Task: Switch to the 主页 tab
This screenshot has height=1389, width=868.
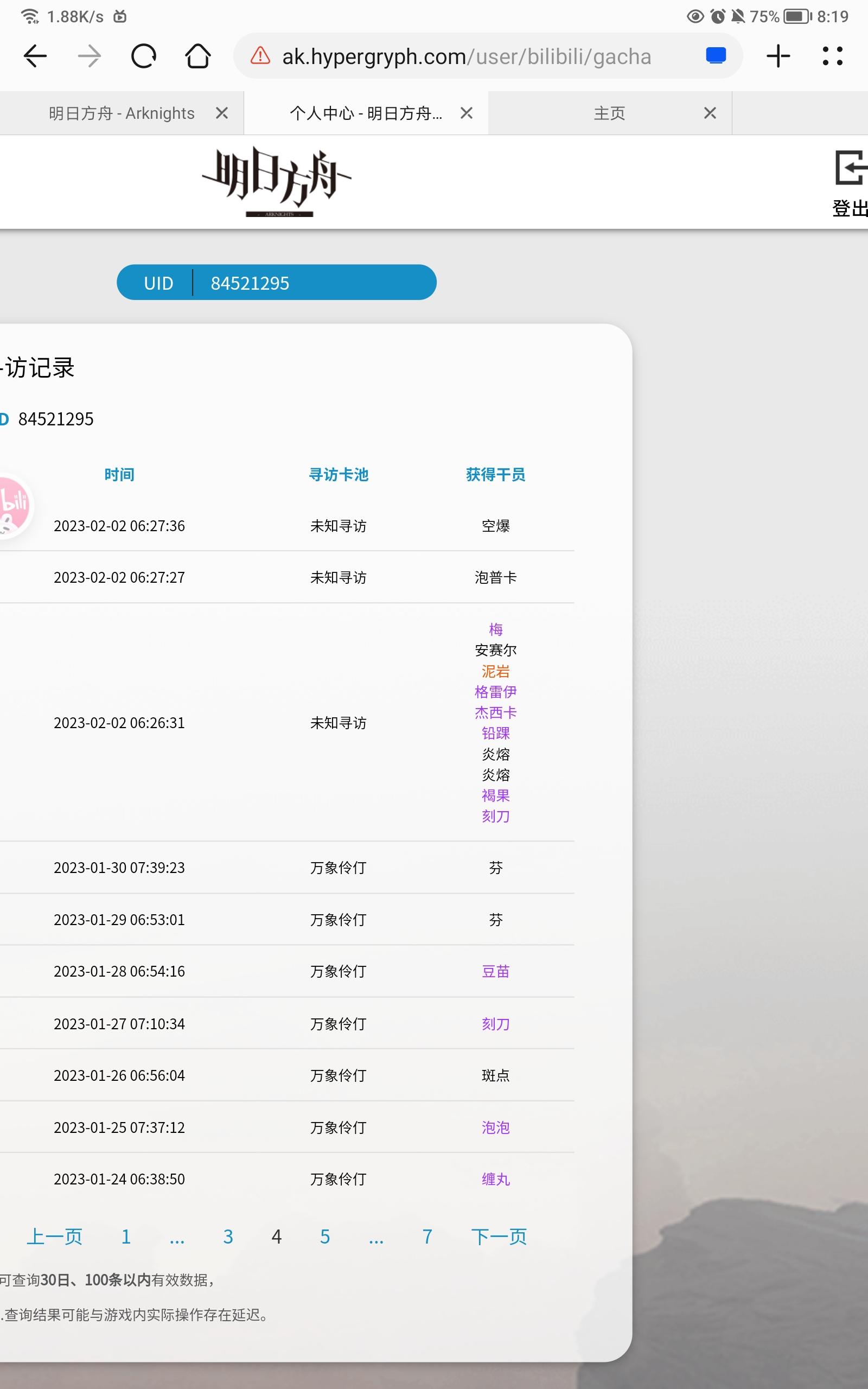Action: point(609,113)
